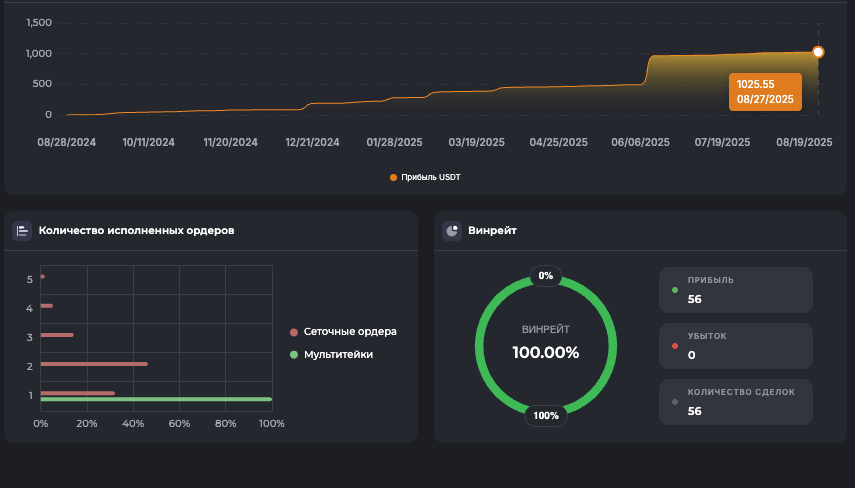Click the bar chart icon beside Количество исполненных ордеров
855x488 pixels.
[22, 231]
